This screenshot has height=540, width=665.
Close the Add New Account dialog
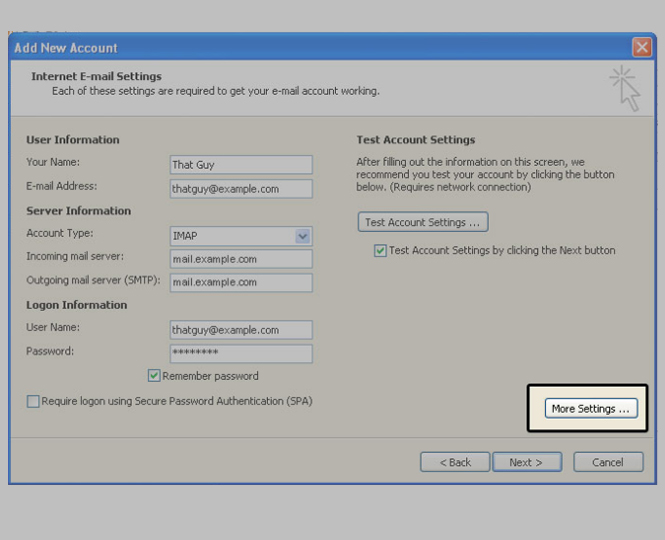point(641,47)
